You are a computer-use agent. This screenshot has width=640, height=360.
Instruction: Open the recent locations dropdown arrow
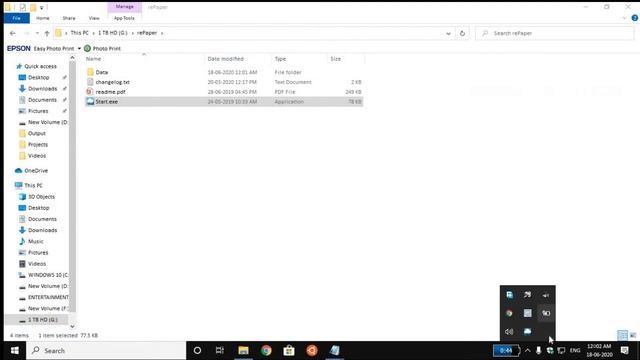[37, 33]
